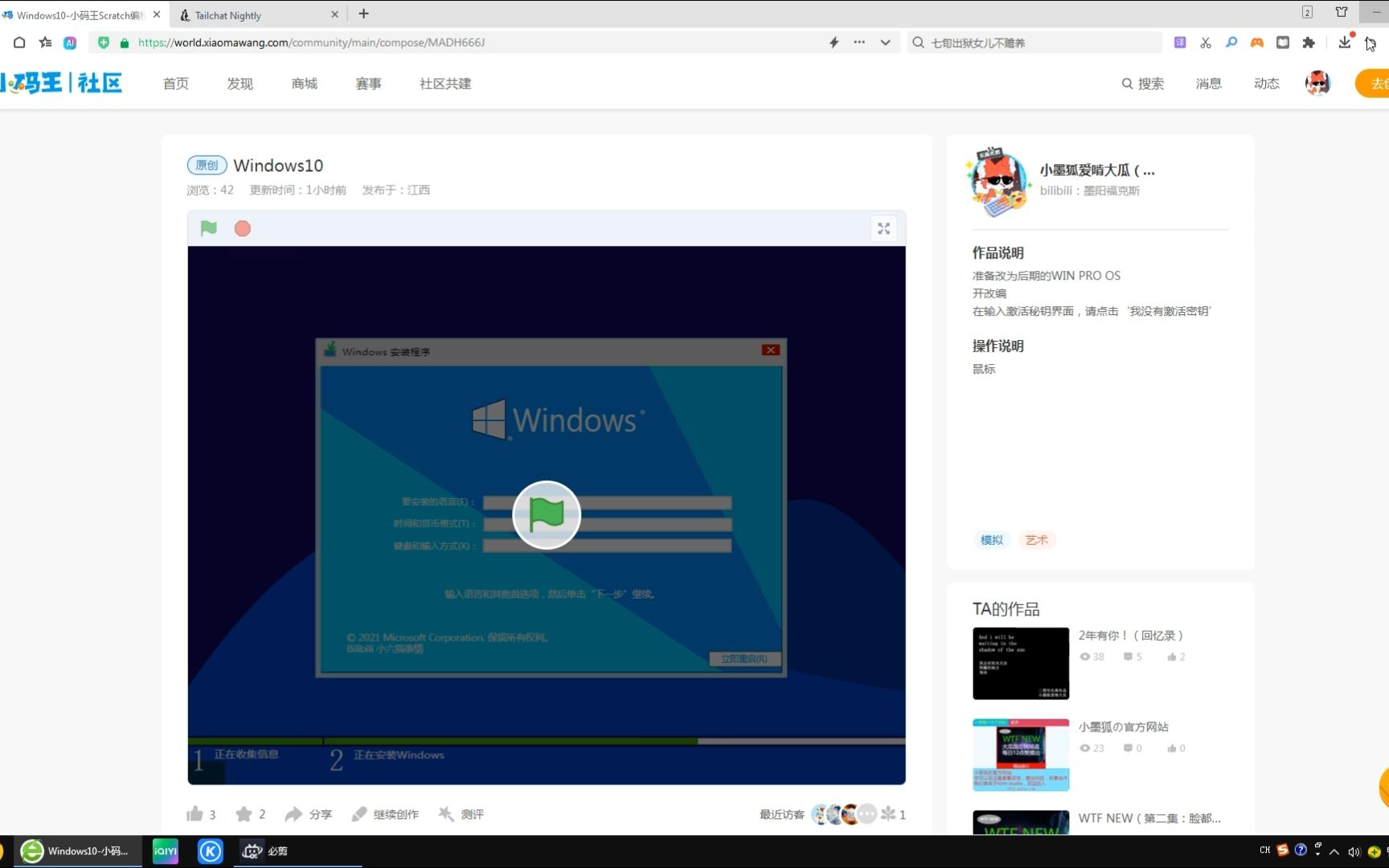Screen dimensions: 1389x868
Task: Open project title 小墨狐の官方网站
Action: pyautogui.click(x=1124, y=727)
